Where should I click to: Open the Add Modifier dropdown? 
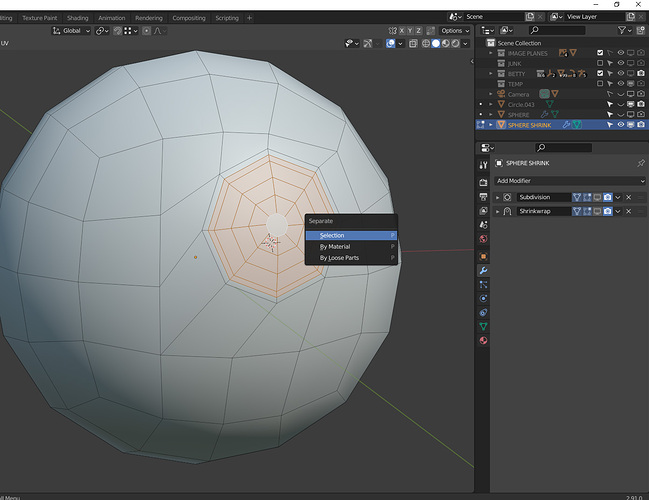pos(570,181)
